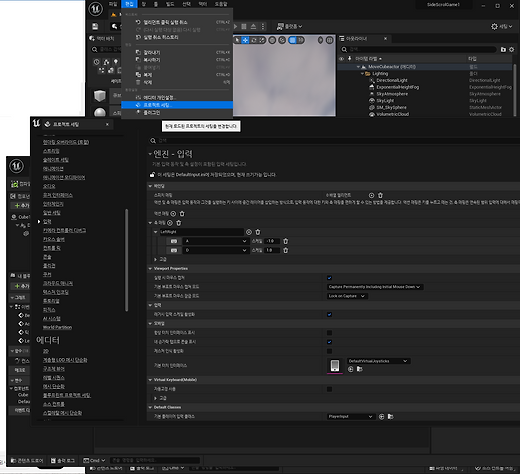Delete the LeftRight axis mapping
This screenshot has width=520, height=474.
pos(258,232)
